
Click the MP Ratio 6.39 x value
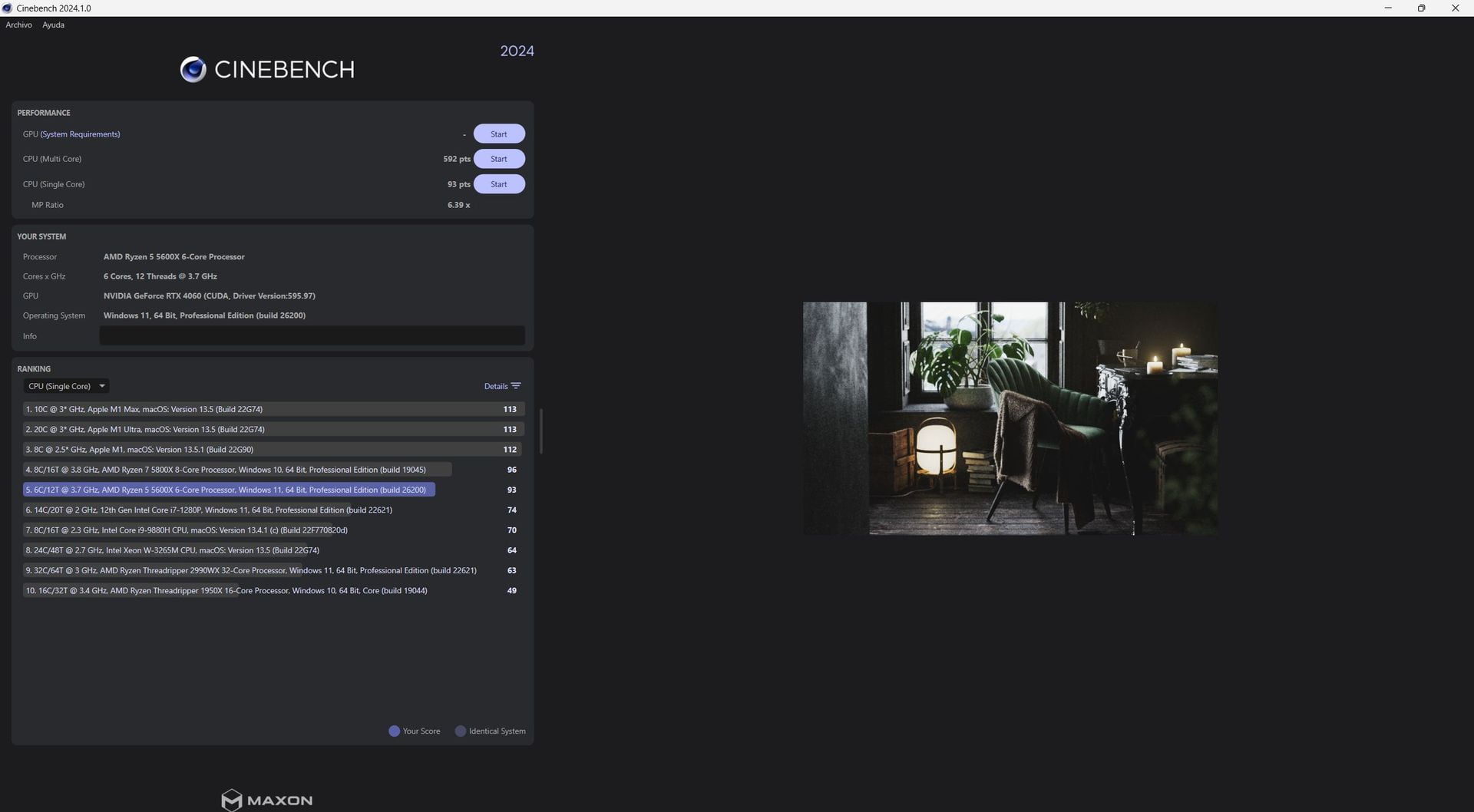[459, 205]
